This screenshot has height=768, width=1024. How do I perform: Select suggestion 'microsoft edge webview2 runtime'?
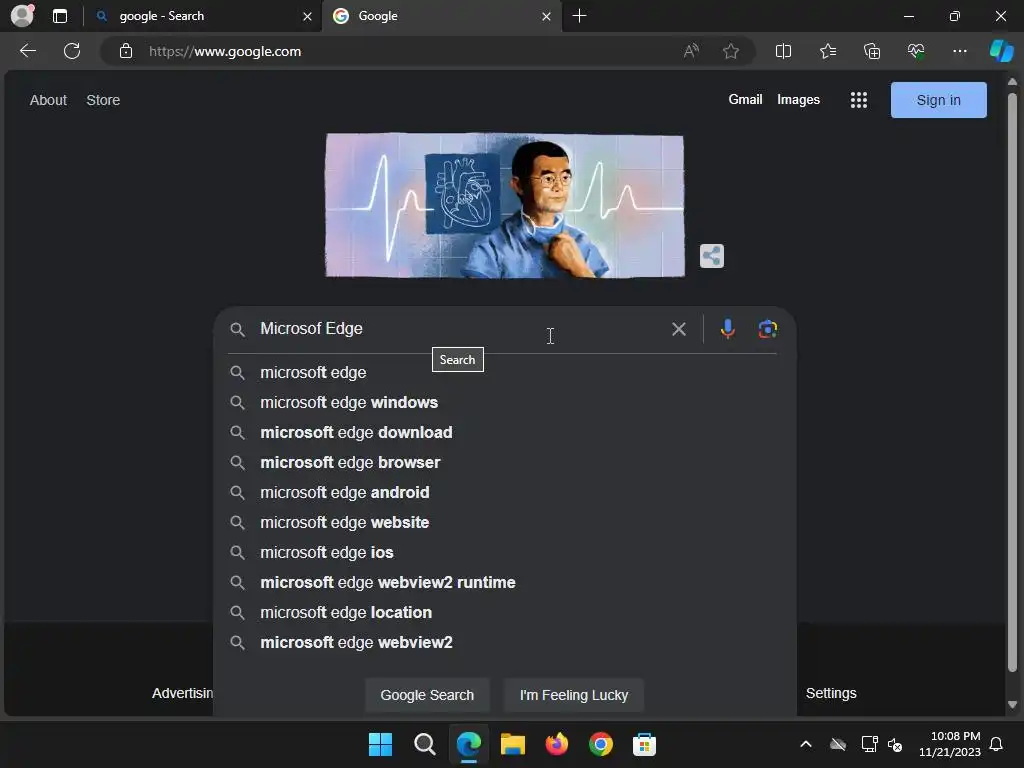[x=504, y=583]
